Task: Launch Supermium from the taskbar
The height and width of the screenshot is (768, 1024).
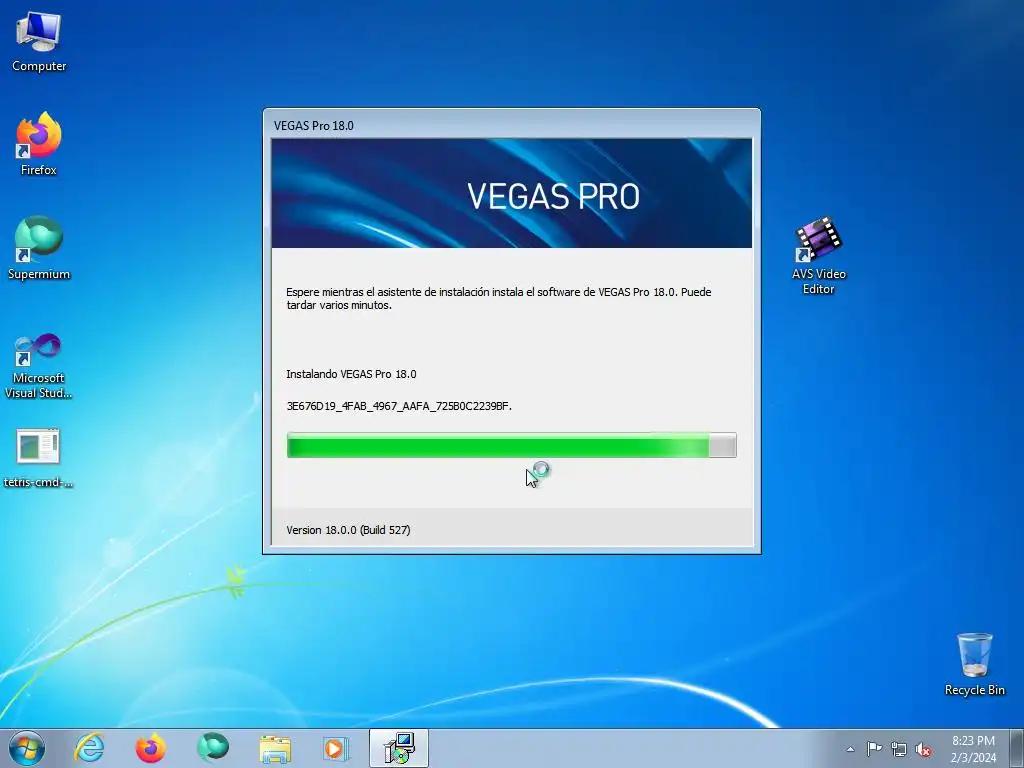Action: click(x=212, y=748)
